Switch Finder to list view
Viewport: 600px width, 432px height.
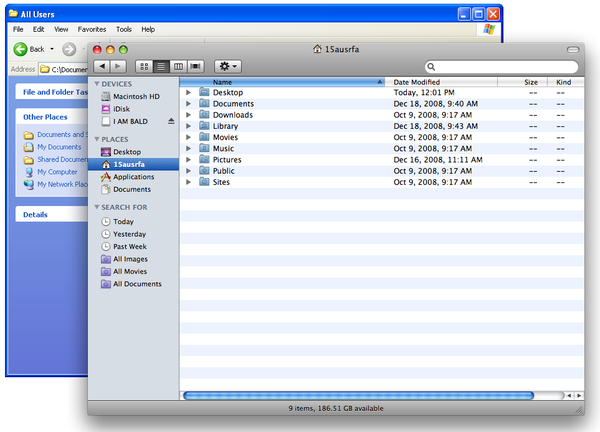click(x=161, y=66)
